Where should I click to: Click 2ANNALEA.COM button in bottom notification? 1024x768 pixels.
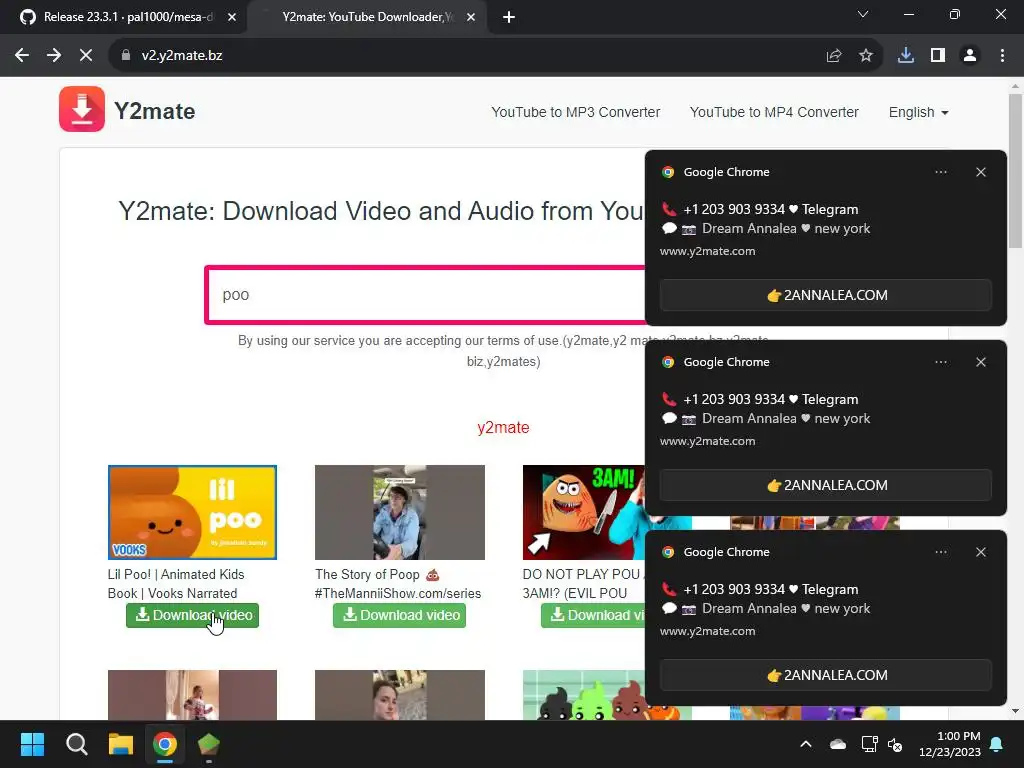point(825,675)
